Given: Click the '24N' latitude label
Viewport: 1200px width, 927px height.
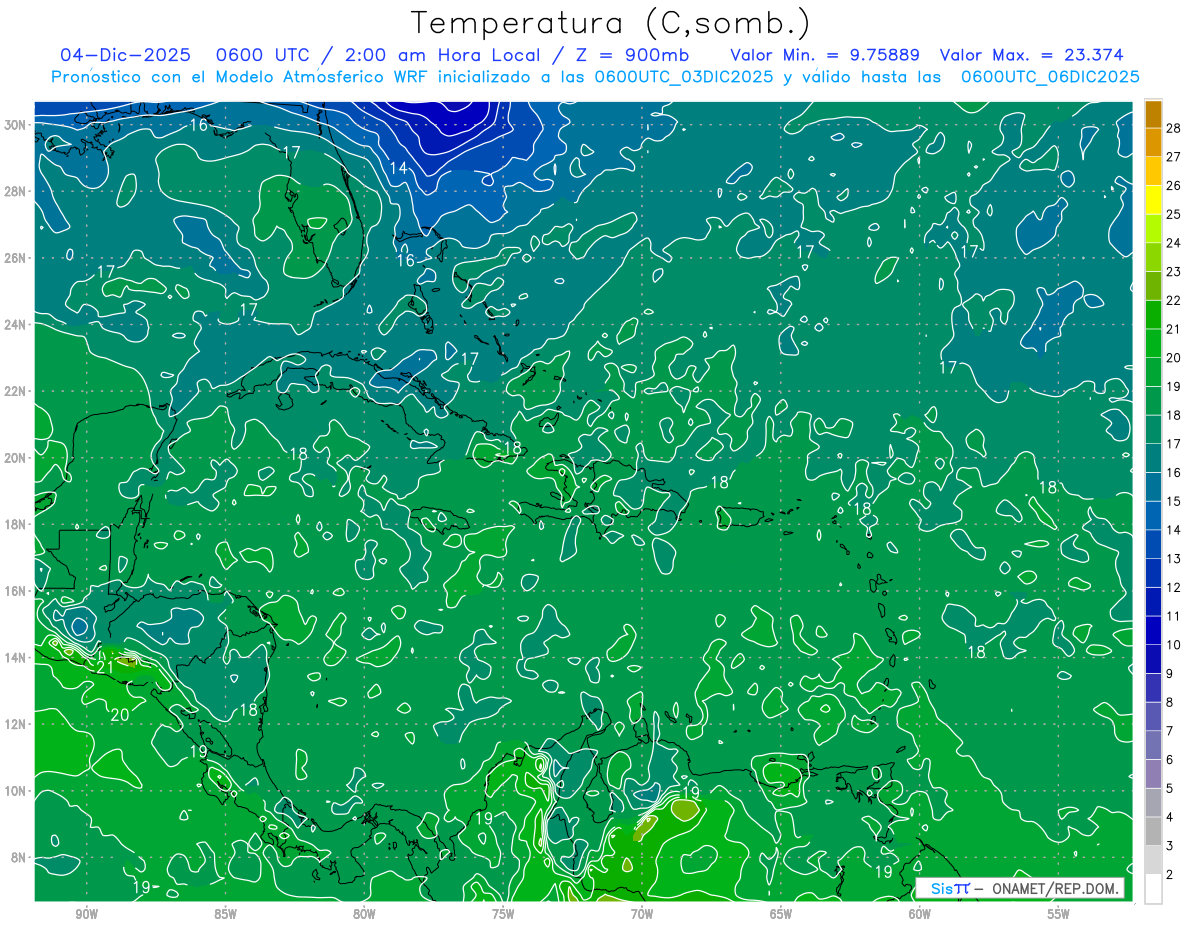Looking at the screenshot, I should pyautogui.click(x=15, y=325).
